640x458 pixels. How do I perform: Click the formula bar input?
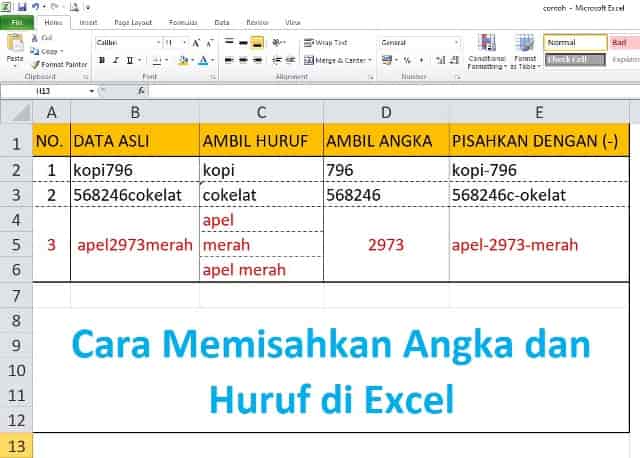[x=394, y=91]
